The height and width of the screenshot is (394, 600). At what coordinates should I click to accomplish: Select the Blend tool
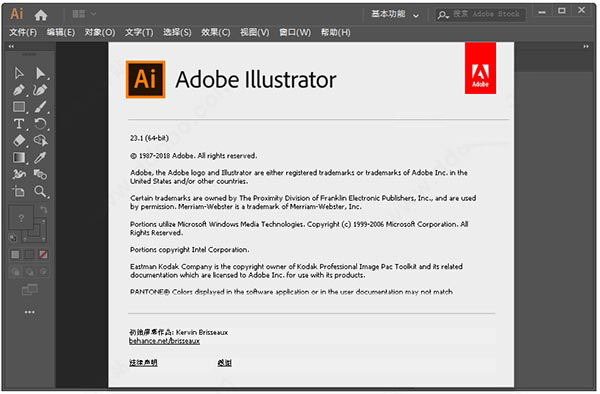[40, 174]
